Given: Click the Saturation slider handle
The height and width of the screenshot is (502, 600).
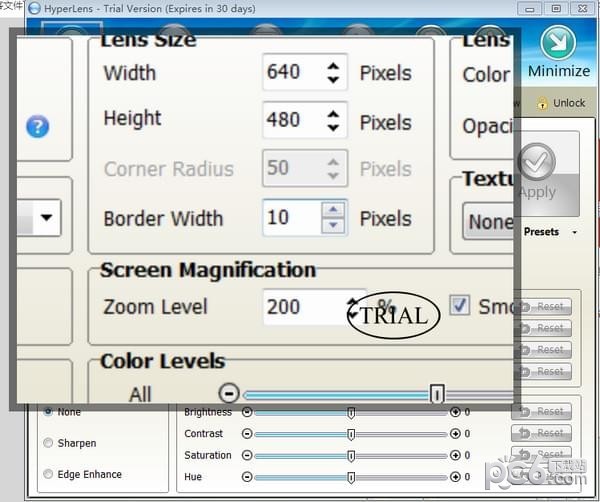Looking at the screenshot, I should pyautogui.click(x=351, y=456).
